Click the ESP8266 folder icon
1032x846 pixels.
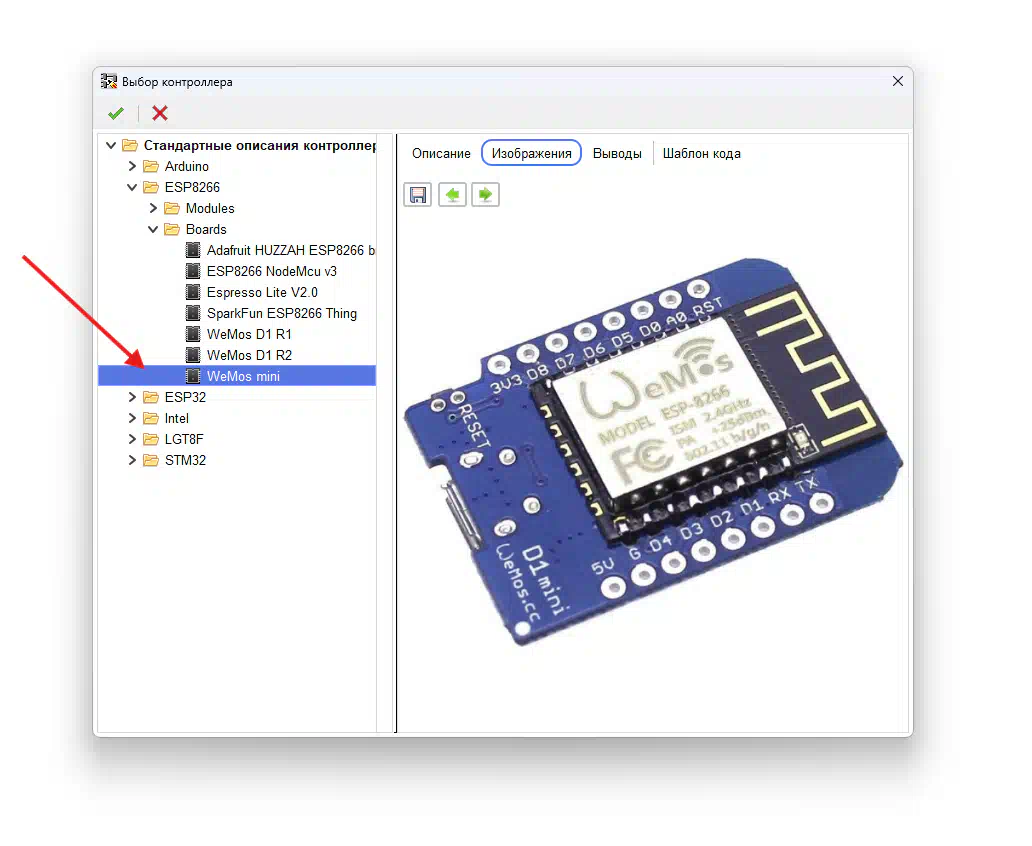click(x=151, y=187)
